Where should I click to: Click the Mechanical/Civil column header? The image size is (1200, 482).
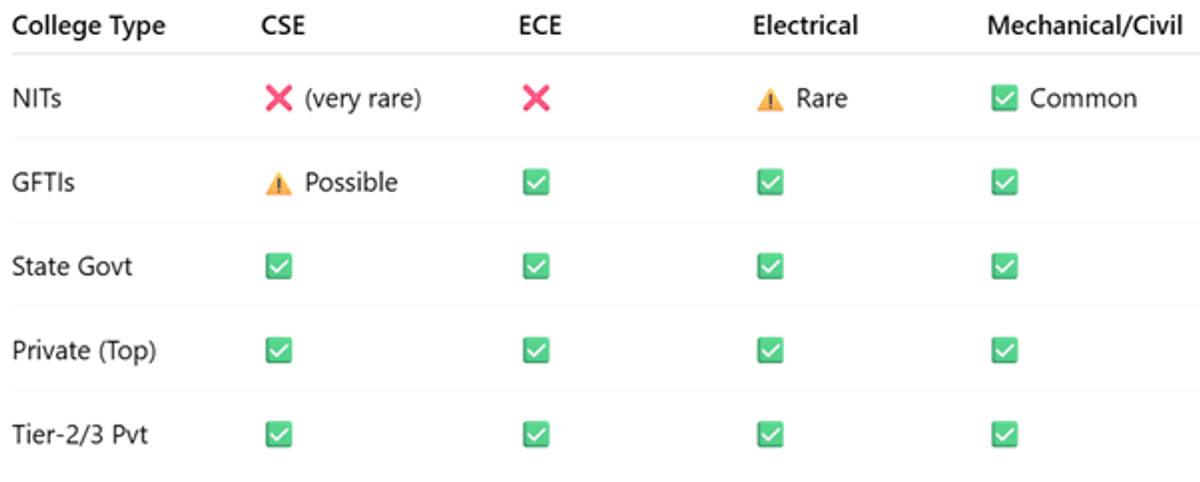(x=1084, y=26)
